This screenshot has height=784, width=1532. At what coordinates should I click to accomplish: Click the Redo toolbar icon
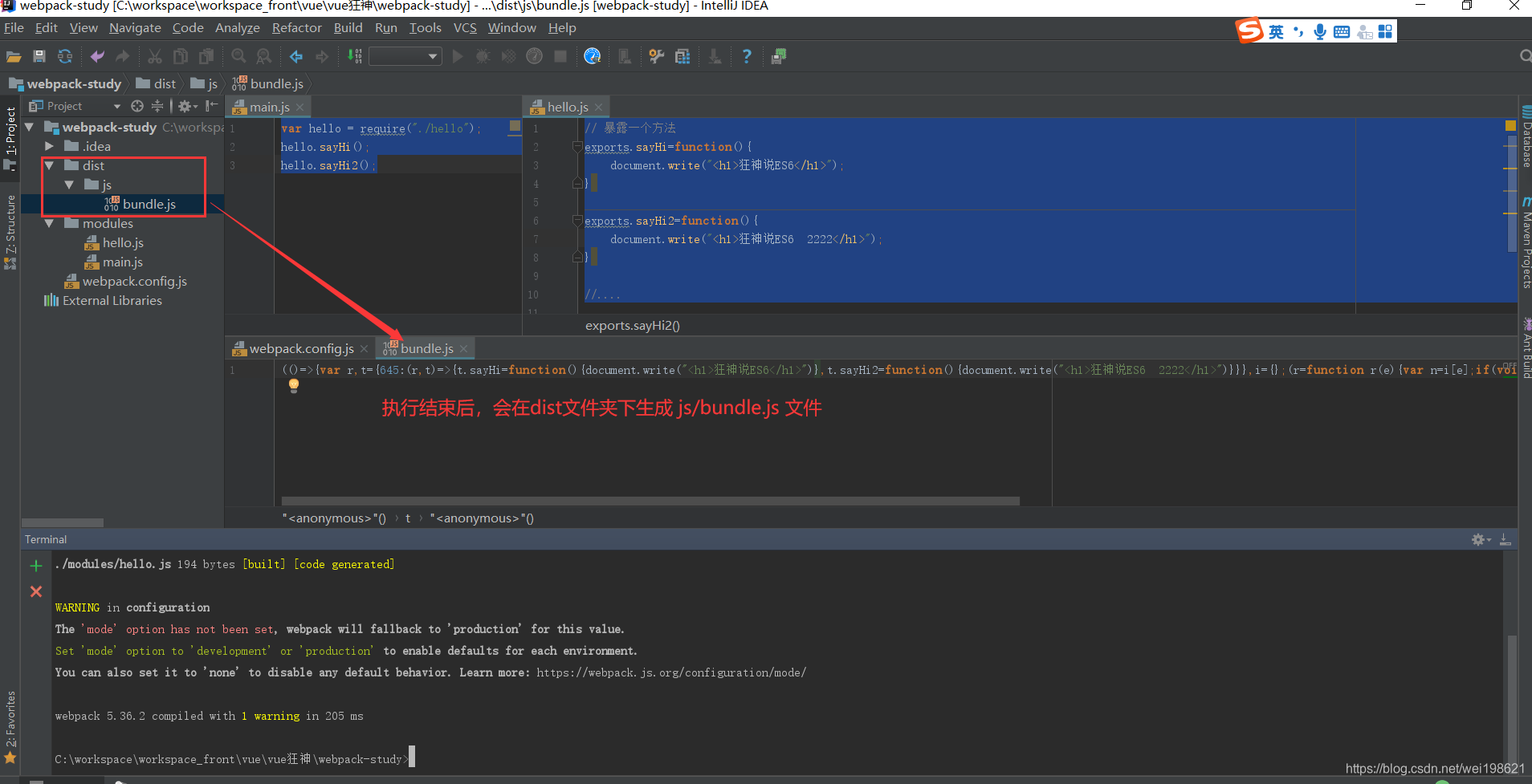123,56
